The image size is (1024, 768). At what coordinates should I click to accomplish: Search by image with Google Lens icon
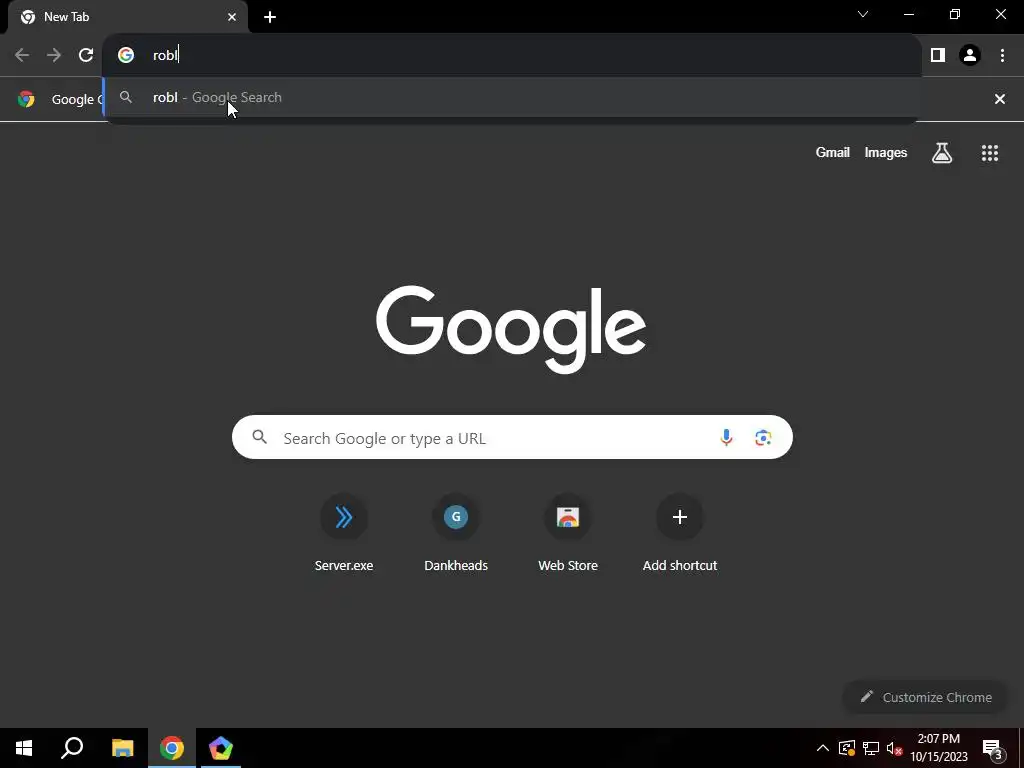763,438
